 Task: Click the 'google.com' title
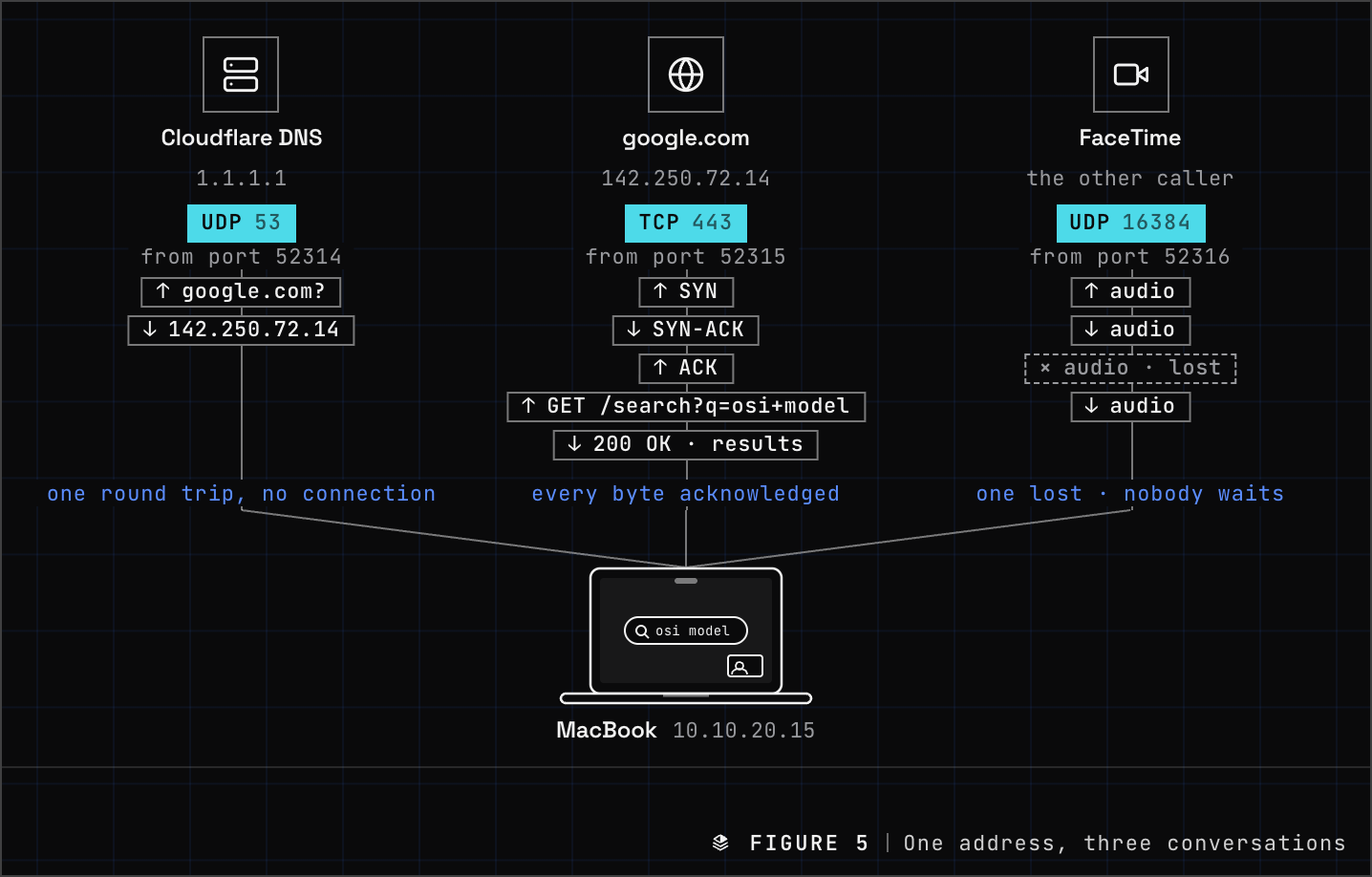[686, 139]
